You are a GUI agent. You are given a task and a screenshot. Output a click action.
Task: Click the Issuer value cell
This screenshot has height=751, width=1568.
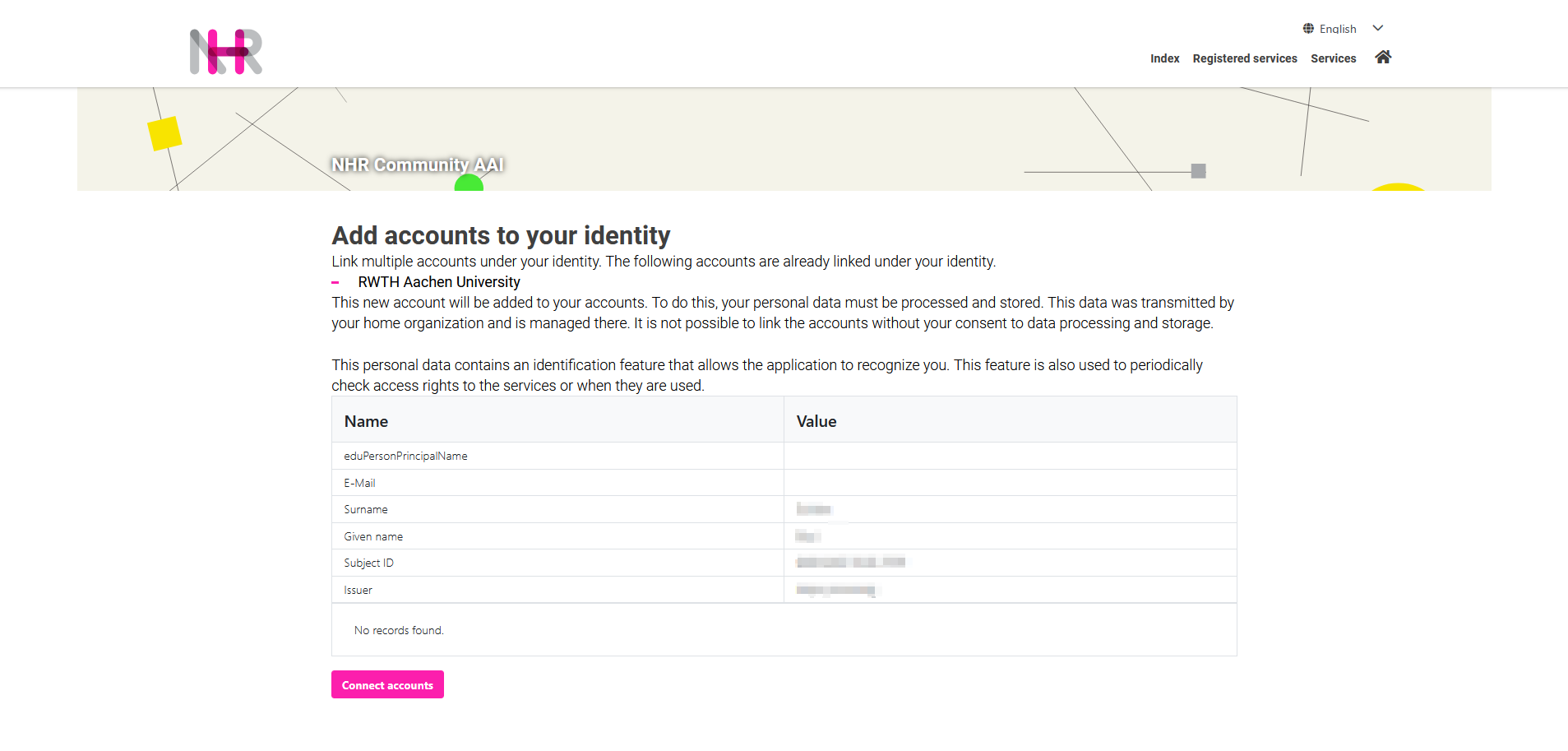[x=835, y=590]
